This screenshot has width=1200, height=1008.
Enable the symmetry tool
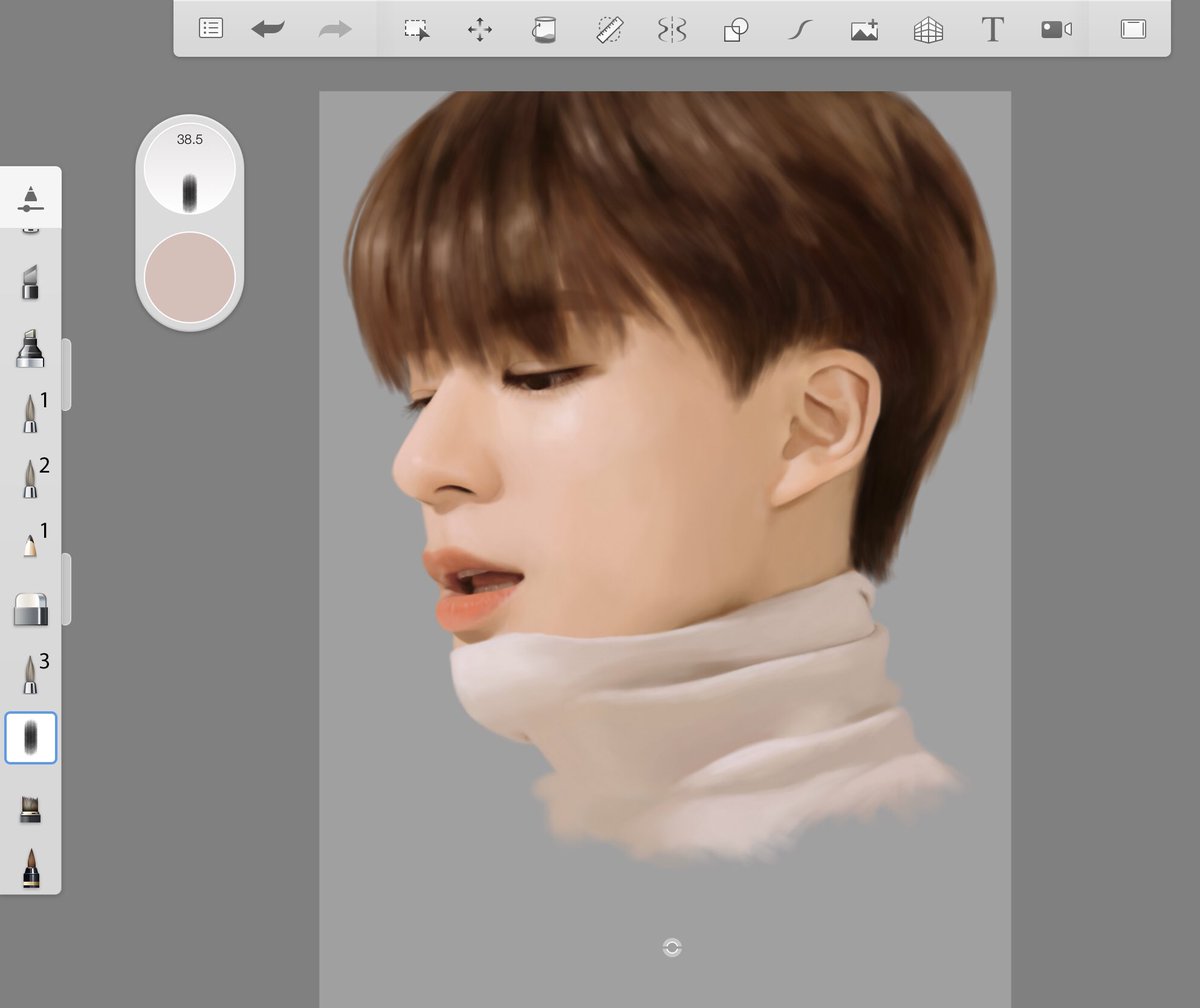tap(672, 30)
